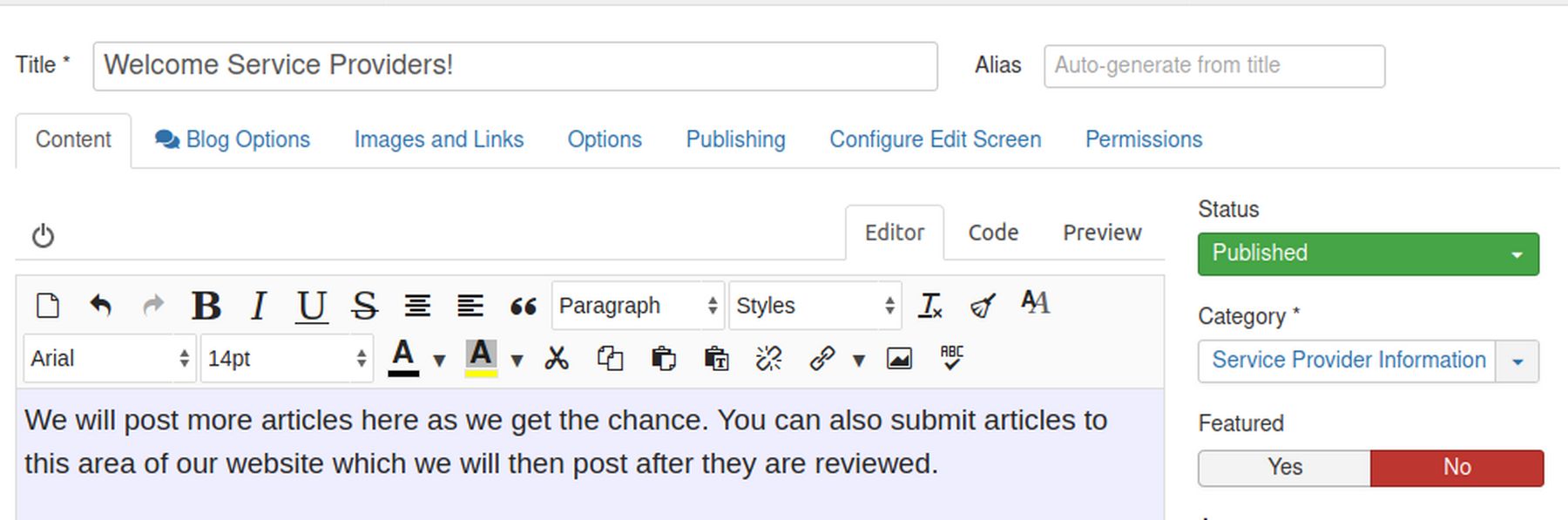Open the Images and Links tab
Viewport: 1568px width, 520px height.
(438, 139)
